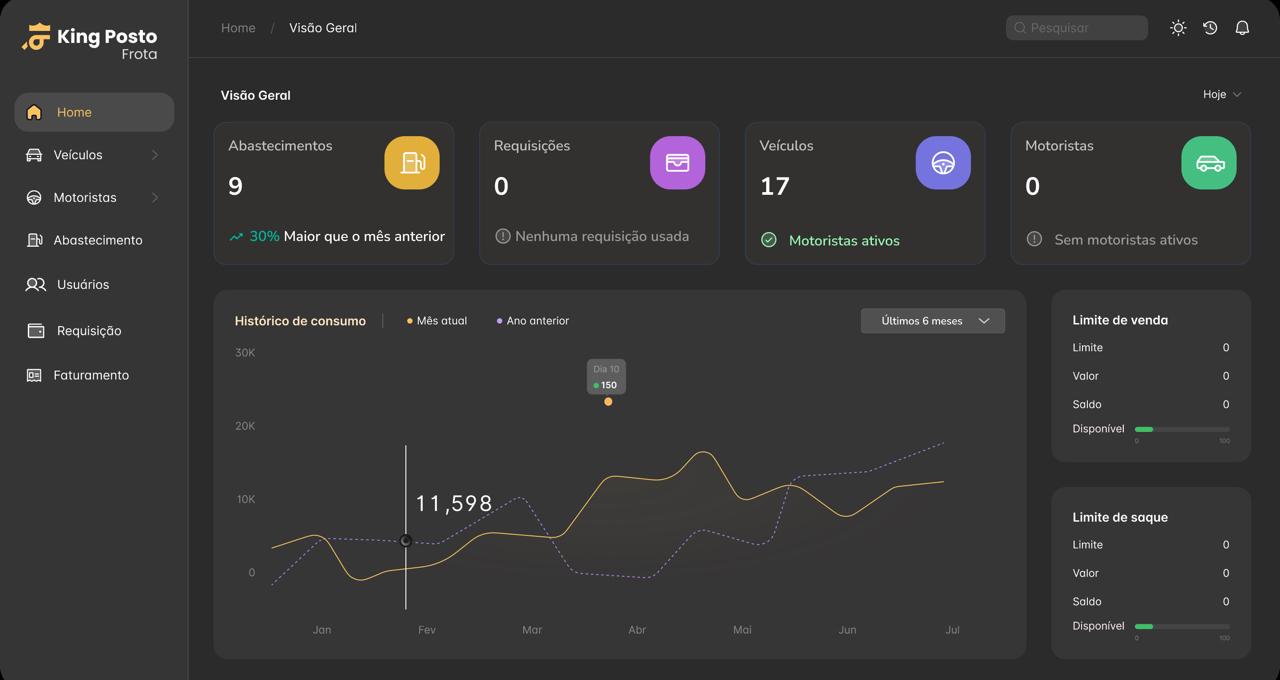Screen dimensions: 1280x680
Task: Click Limite de venda Disponível progress bar
Action: 1182,429
